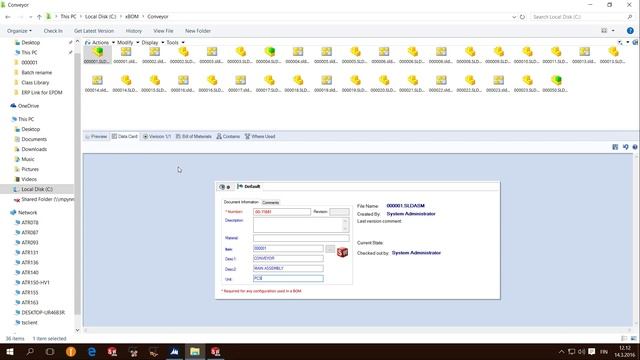Open the Where Used tab
The width and height of the screenshot is (640, 360).
tap(260, 136)
